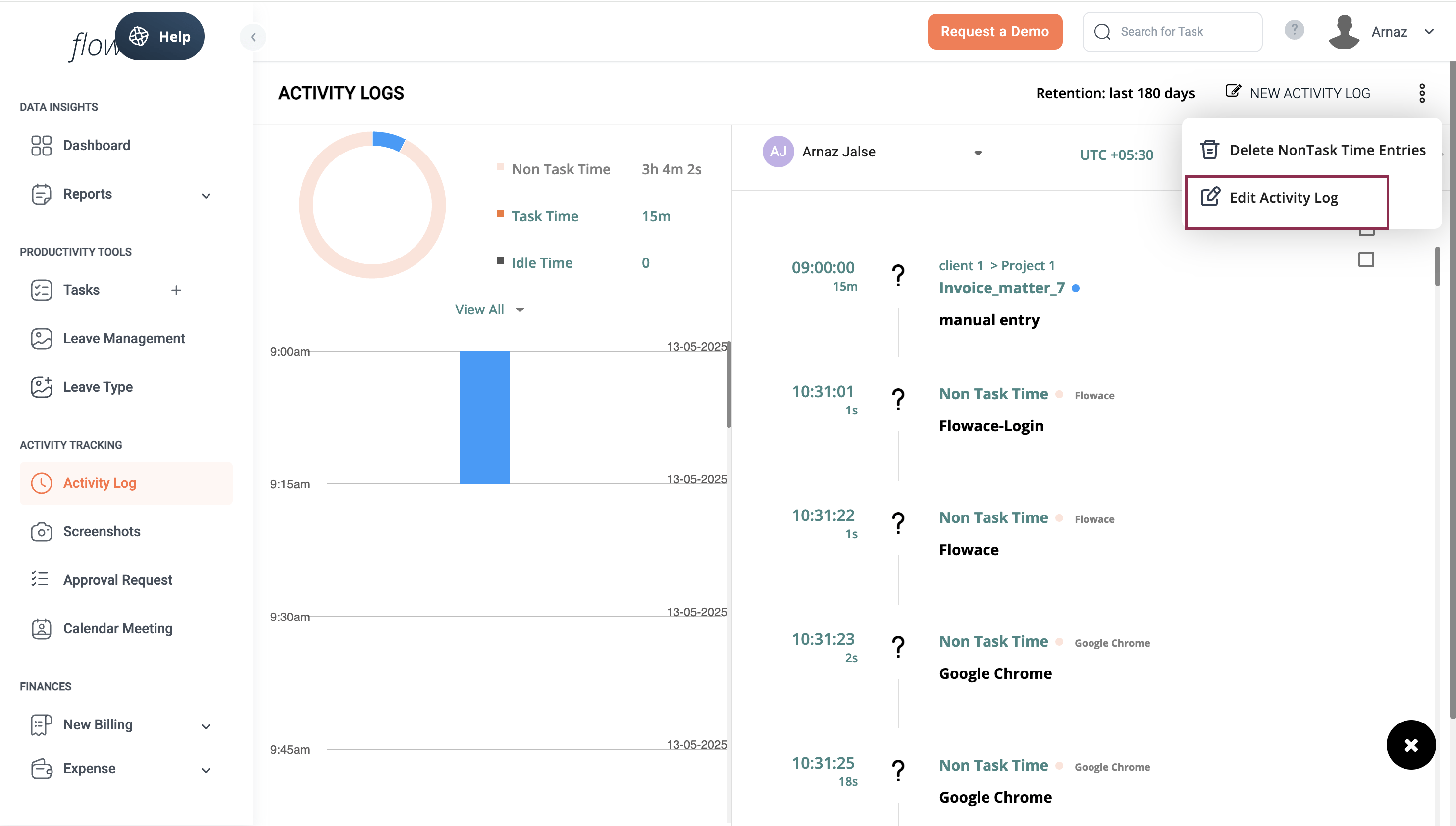Click the question mark help icon in header

coord(1294,30)
